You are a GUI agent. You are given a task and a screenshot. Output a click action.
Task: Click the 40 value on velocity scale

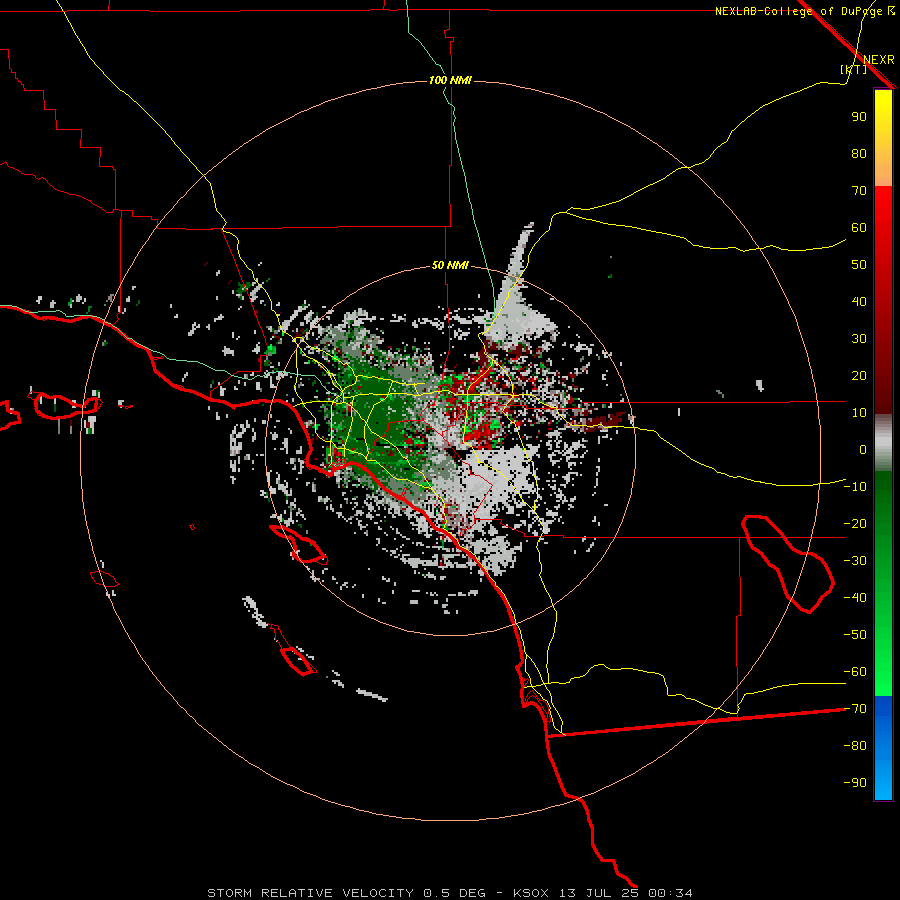point(859,301)
